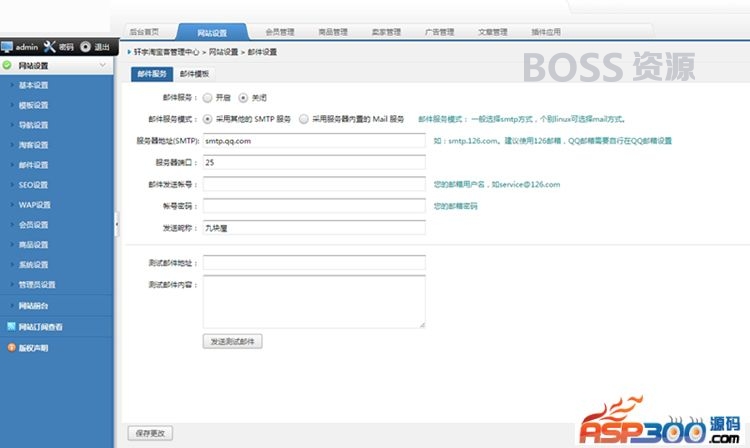Viewport: 750px width, 448px height.
Task: Choose 采用服务器内置的 Mail 服务 mode
Action: [x=304, y=119]
